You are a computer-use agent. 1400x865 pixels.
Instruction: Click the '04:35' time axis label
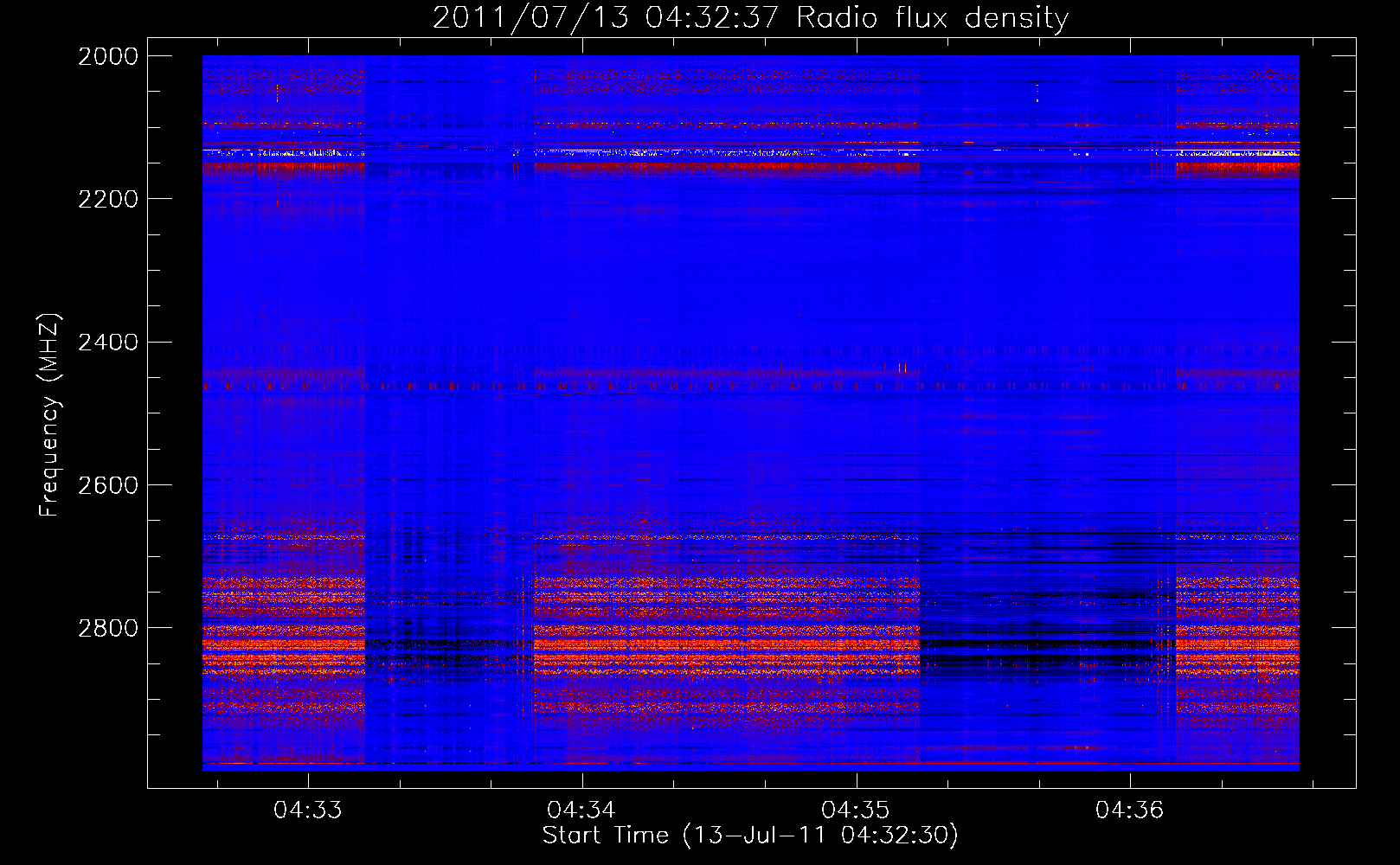(856, 811)
